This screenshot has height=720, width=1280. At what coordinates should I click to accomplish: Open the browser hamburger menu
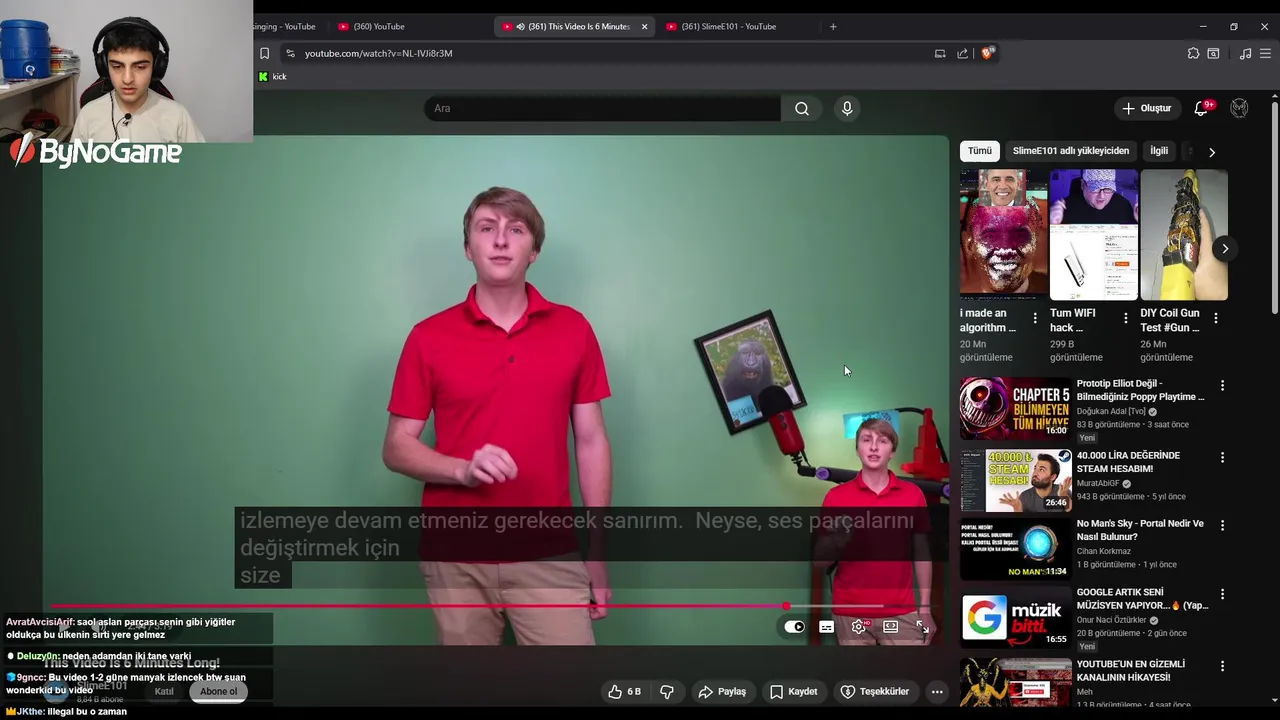tap(1266, 53)
